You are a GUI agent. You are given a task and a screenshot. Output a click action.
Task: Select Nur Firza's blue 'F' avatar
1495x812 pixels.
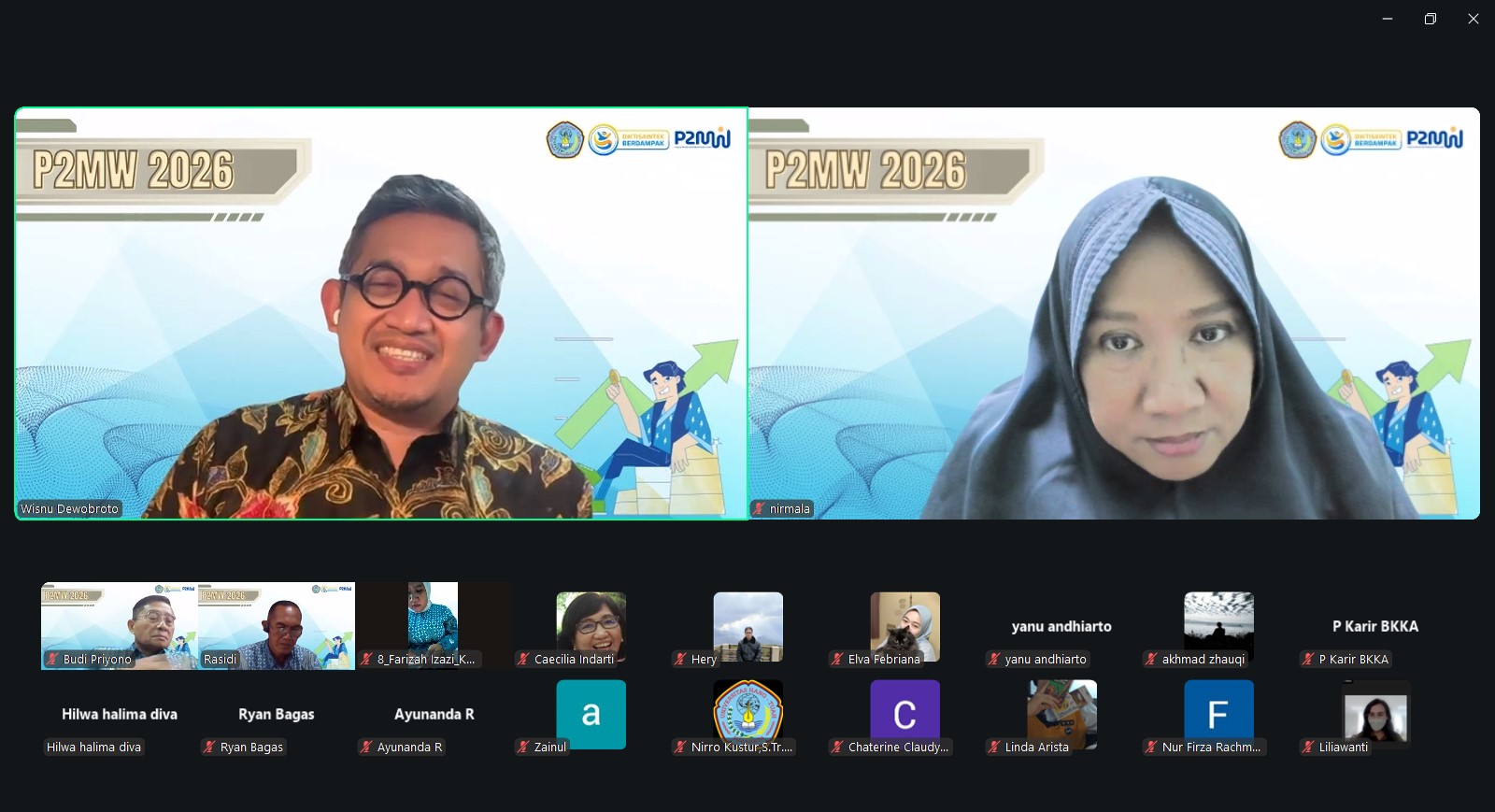[1218, 714]
